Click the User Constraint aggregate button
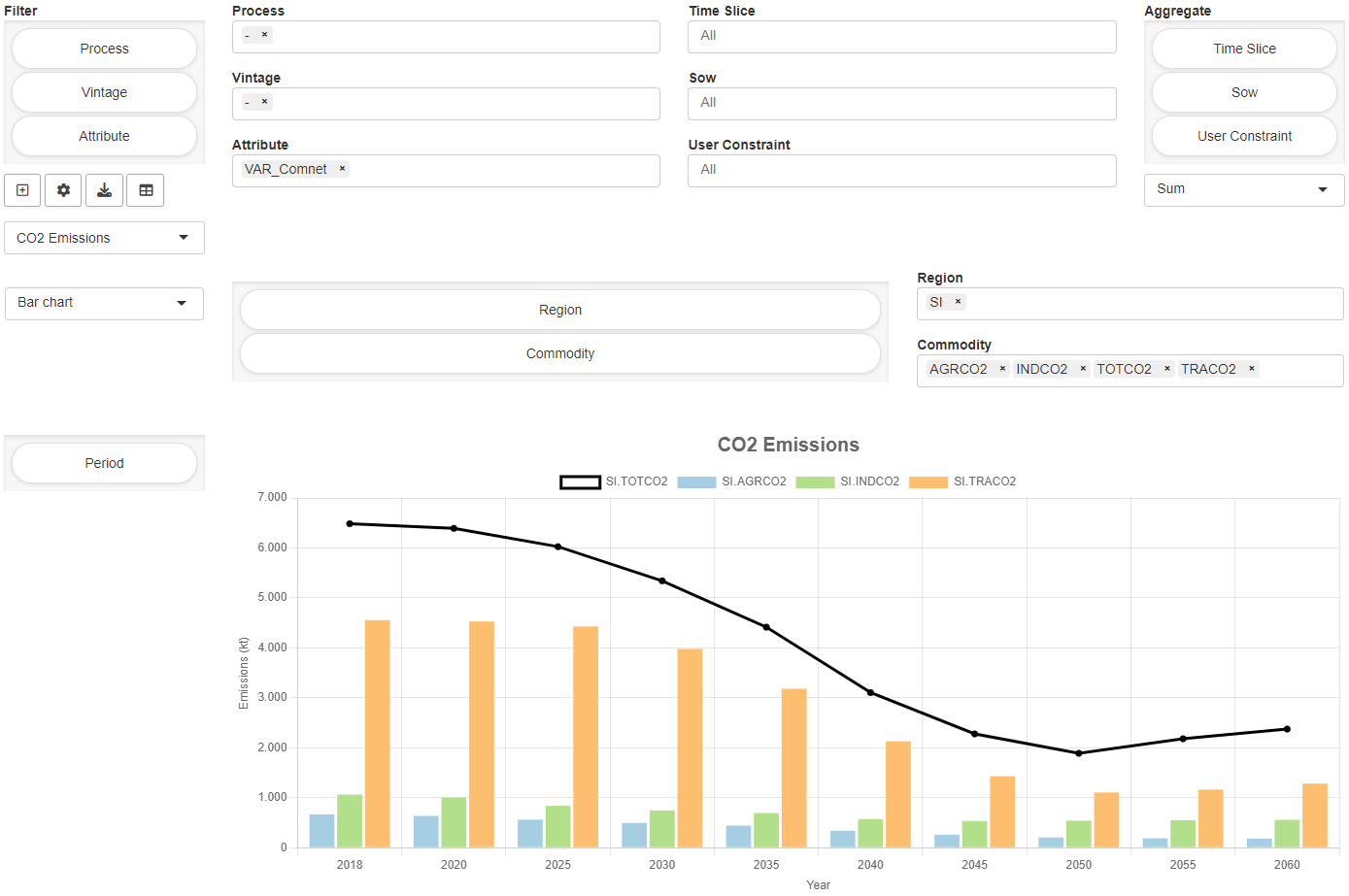Image resolution: width=1349 pixels, height=896 pixels. [x=1244, y=136]
